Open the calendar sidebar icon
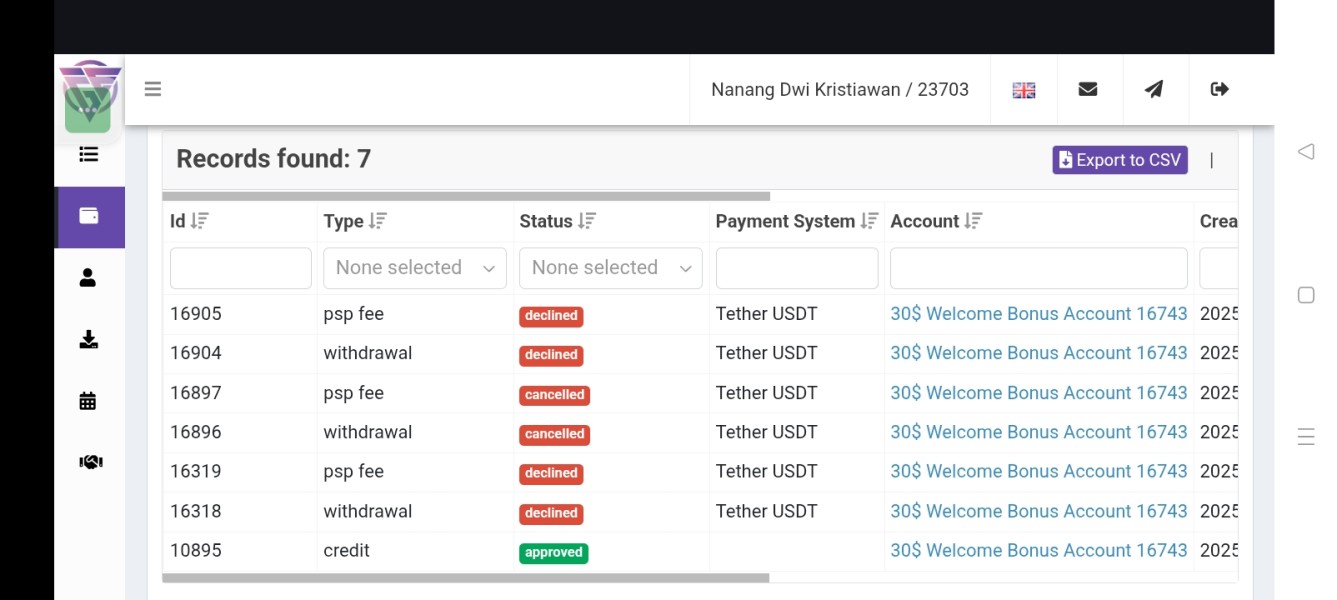Screen dimensions: 1337x600 point(88,401)
